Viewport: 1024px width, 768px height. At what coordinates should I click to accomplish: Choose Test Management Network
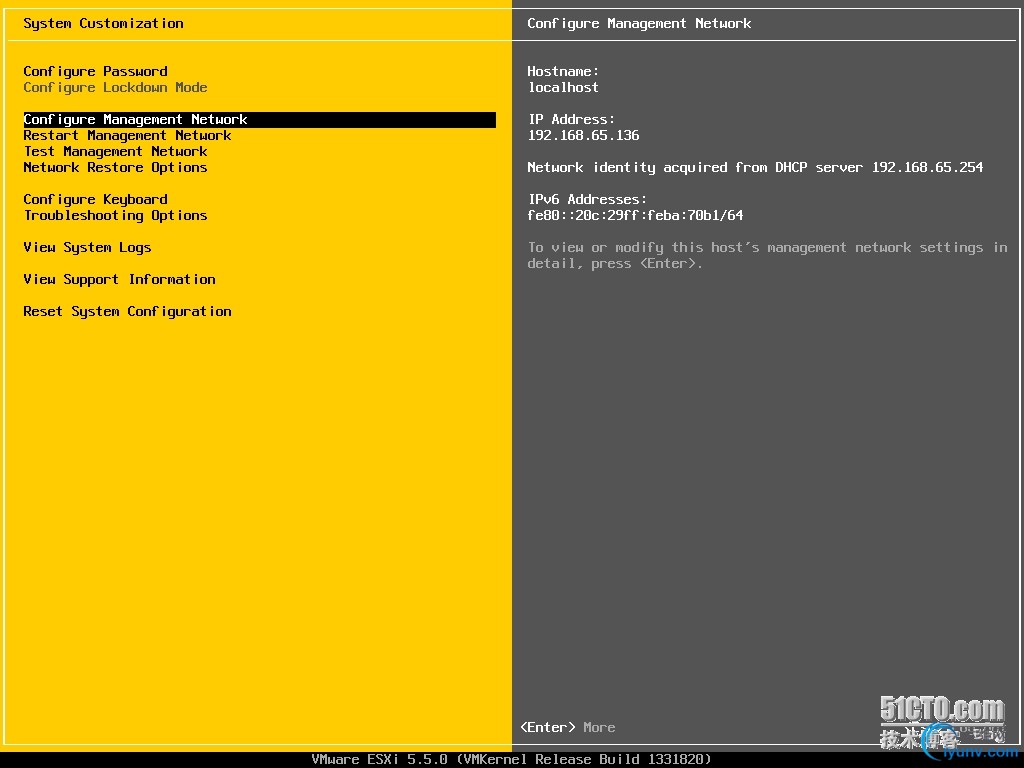click(x=116, y=152)
